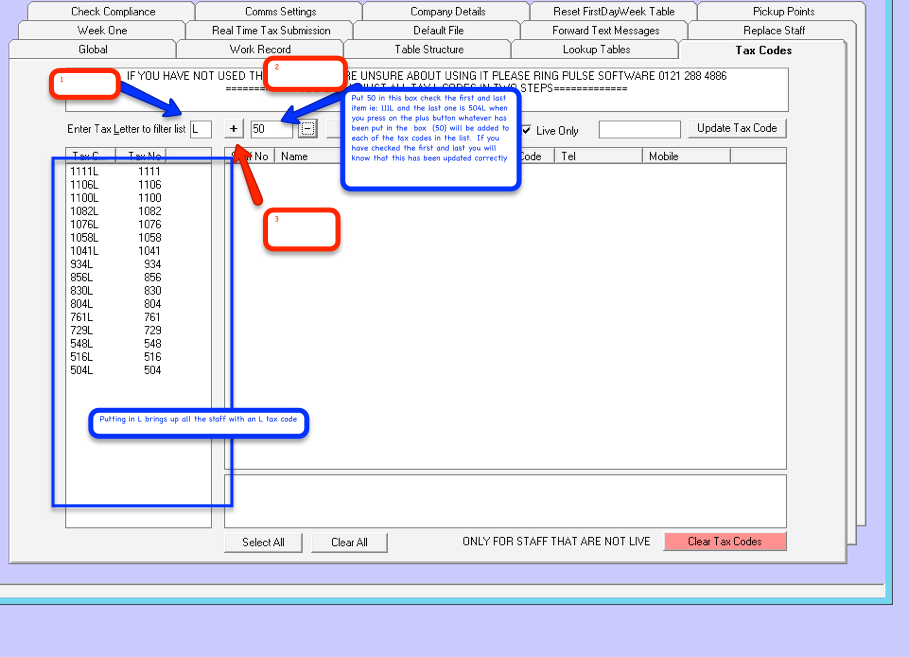Click the minus button beside the 50 field
This screenshot has width=909, height=657.
click(308, 129)
